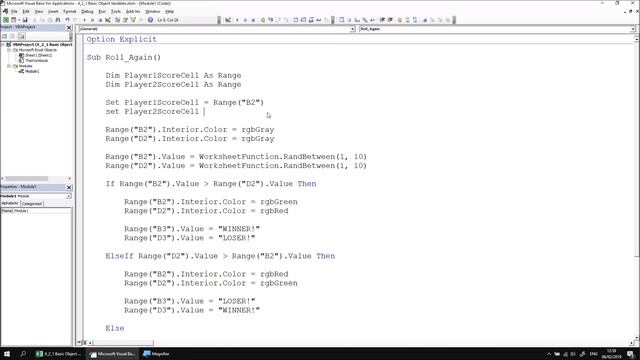The width and height of the screenshot is (640, 360).
Task: Click the View Microsoft Excel toolbar icon
Action: 6,20
